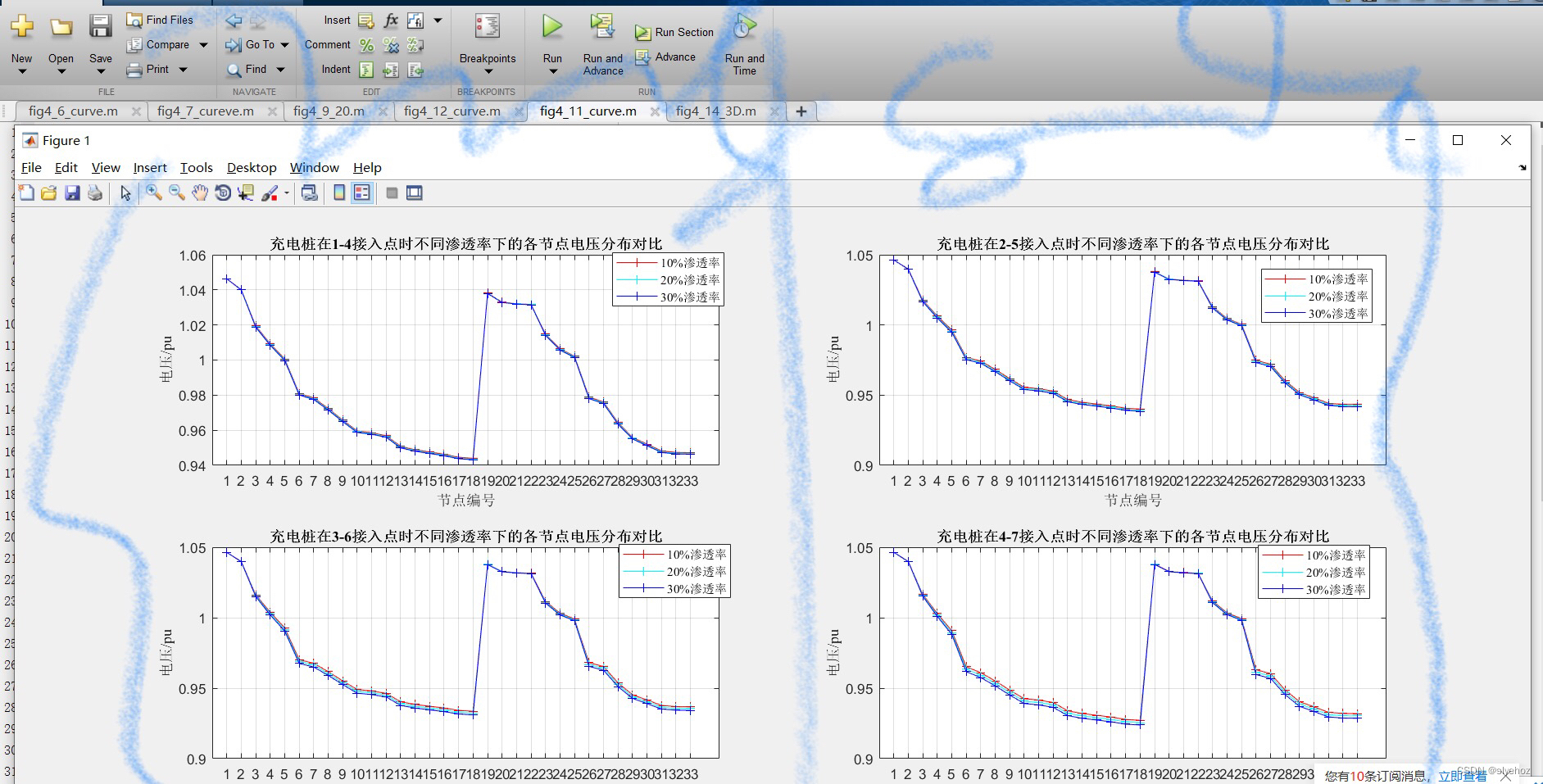Open the Insert menu in Figure 1
The height and width of the screenshot is (784, 1543).
click(150, 167)
